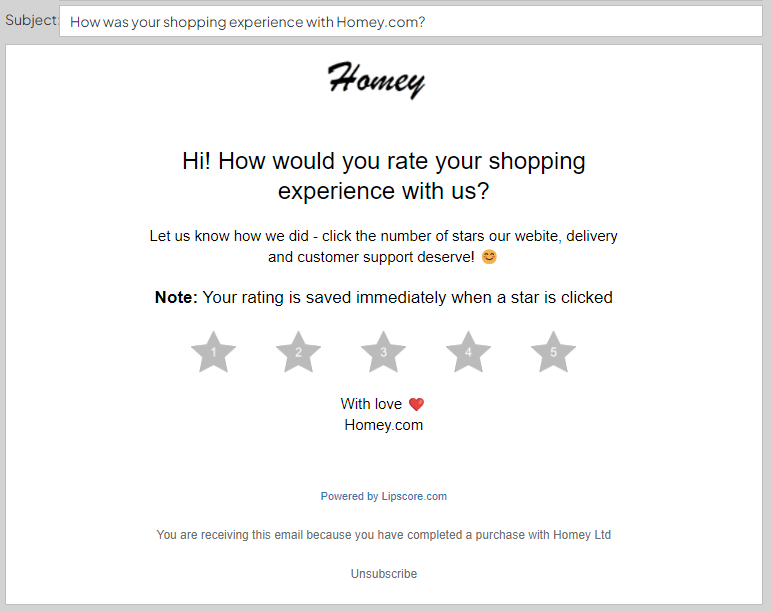Open the Powered by Lipscore.com link
Image resolution: width=771 pixels, height=611 pixels.
tap(383, 496)
